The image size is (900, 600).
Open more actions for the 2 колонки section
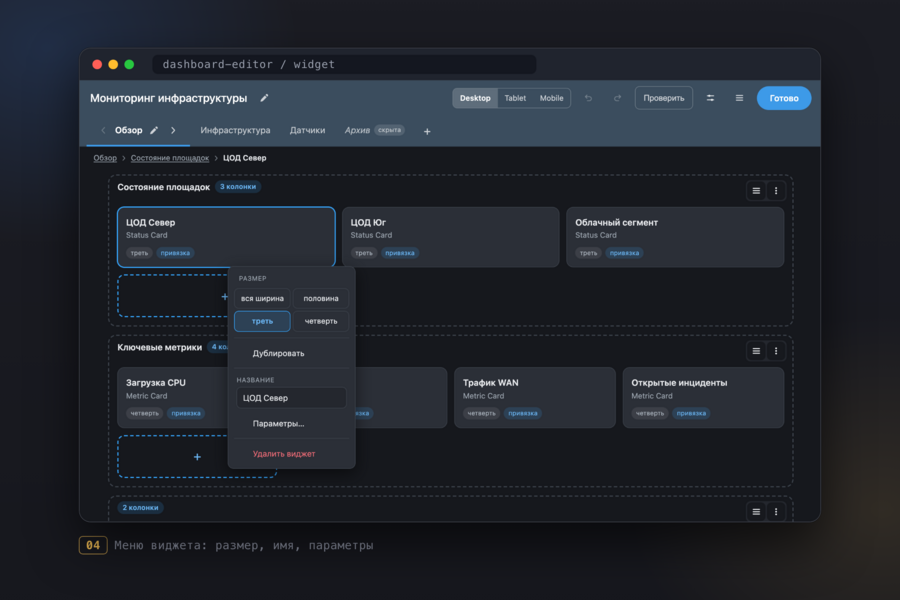pos(776,512)
